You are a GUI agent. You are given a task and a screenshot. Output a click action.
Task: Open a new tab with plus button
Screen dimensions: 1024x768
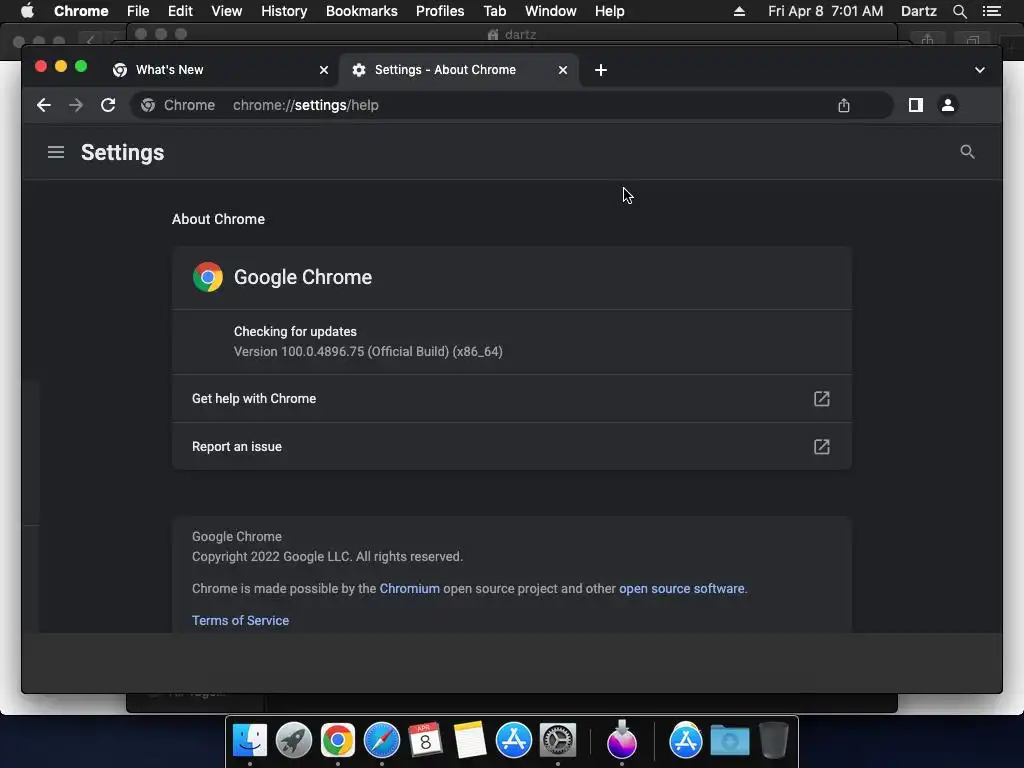[601, 70]
